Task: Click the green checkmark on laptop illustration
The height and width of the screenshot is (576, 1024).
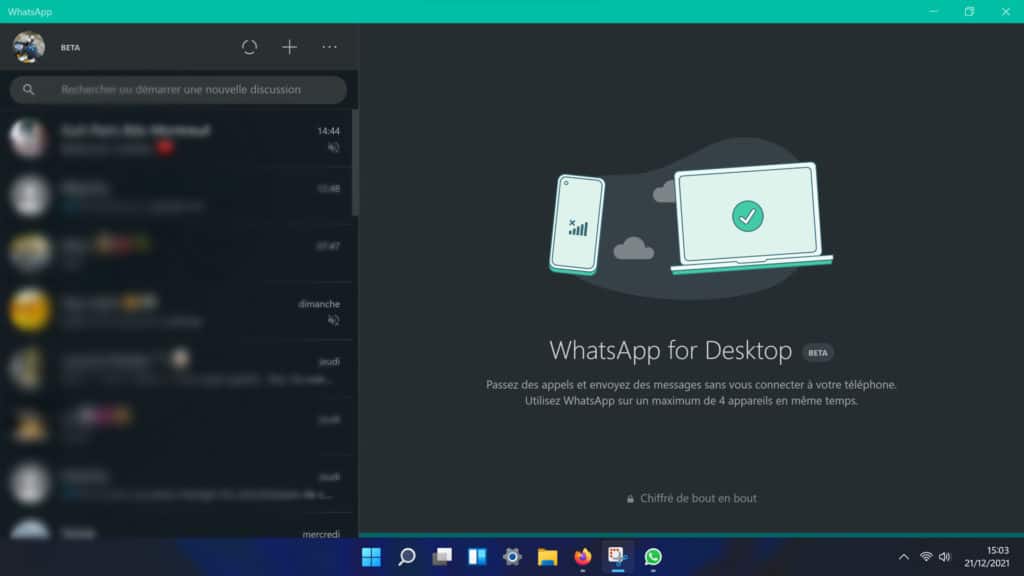Action: coord(748,216)
